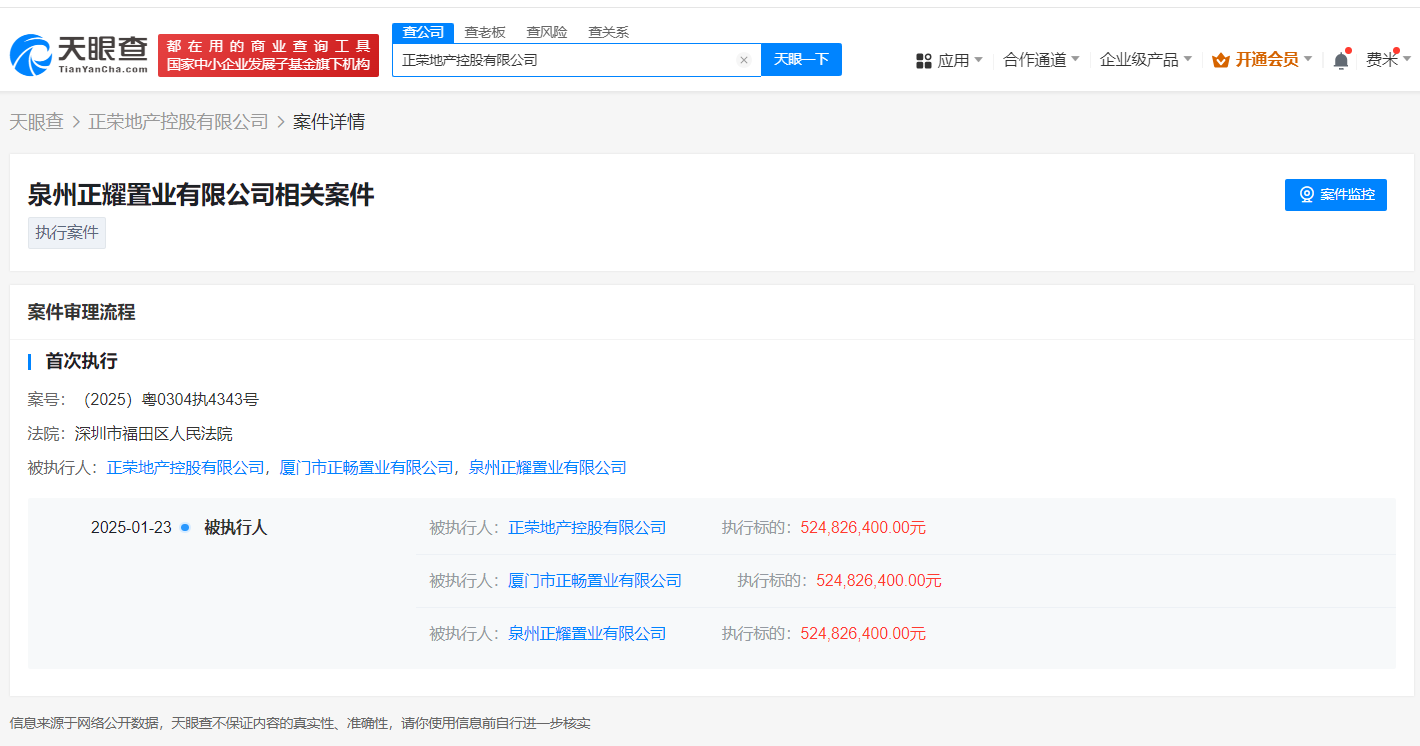
Task: Expand the 合作通道 dropdown
Action: [1040, 60]
